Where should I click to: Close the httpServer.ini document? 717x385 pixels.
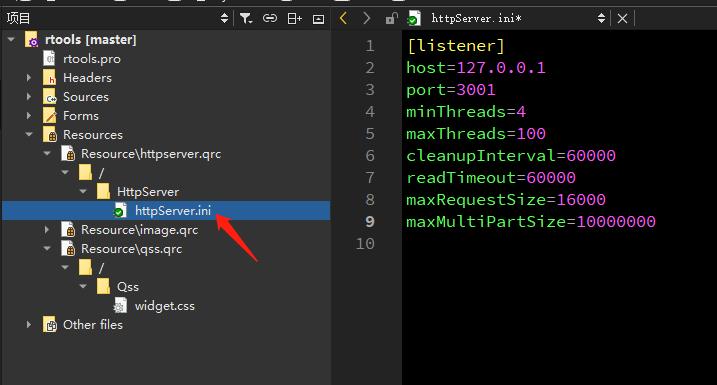pos(622,18)
